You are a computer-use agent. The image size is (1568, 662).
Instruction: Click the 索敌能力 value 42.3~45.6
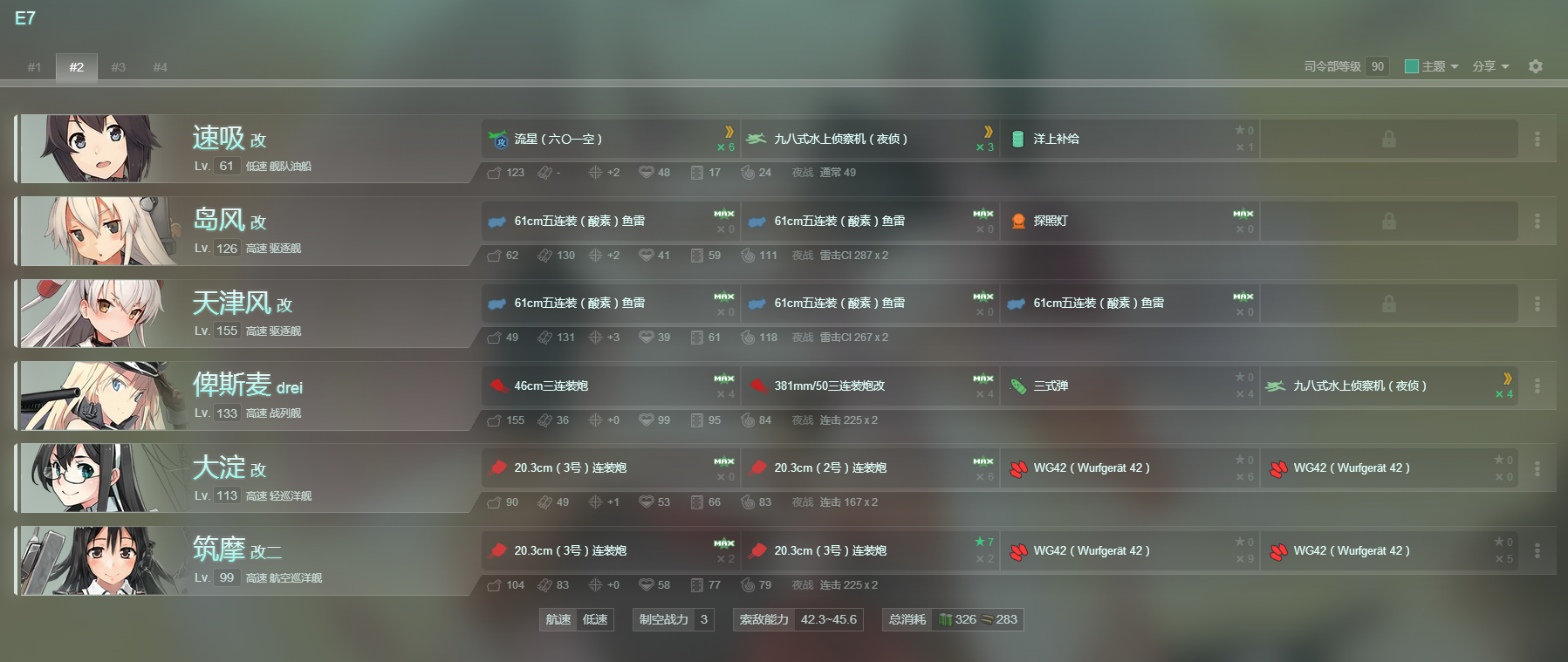pos(829,619)
